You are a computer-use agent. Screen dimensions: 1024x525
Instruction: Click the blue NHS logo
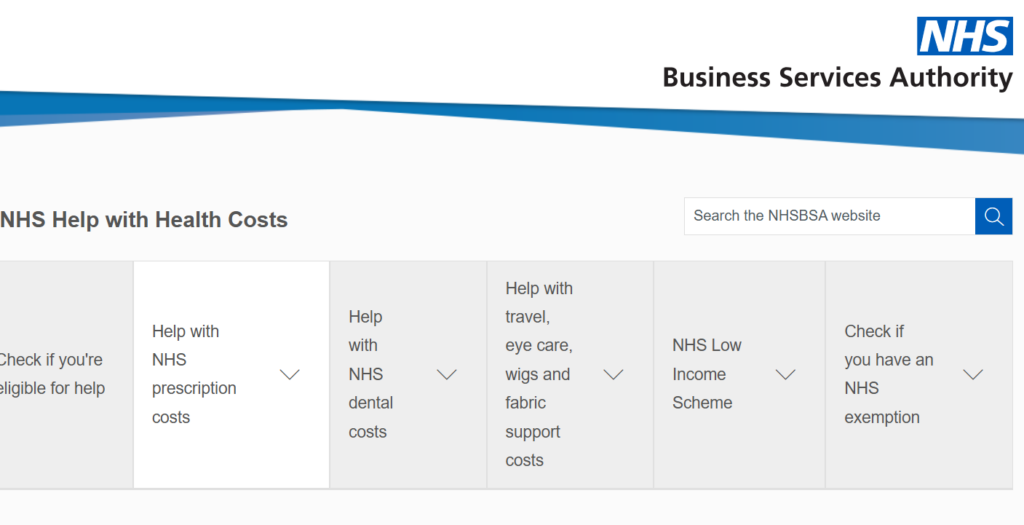(x=965, y=36)
